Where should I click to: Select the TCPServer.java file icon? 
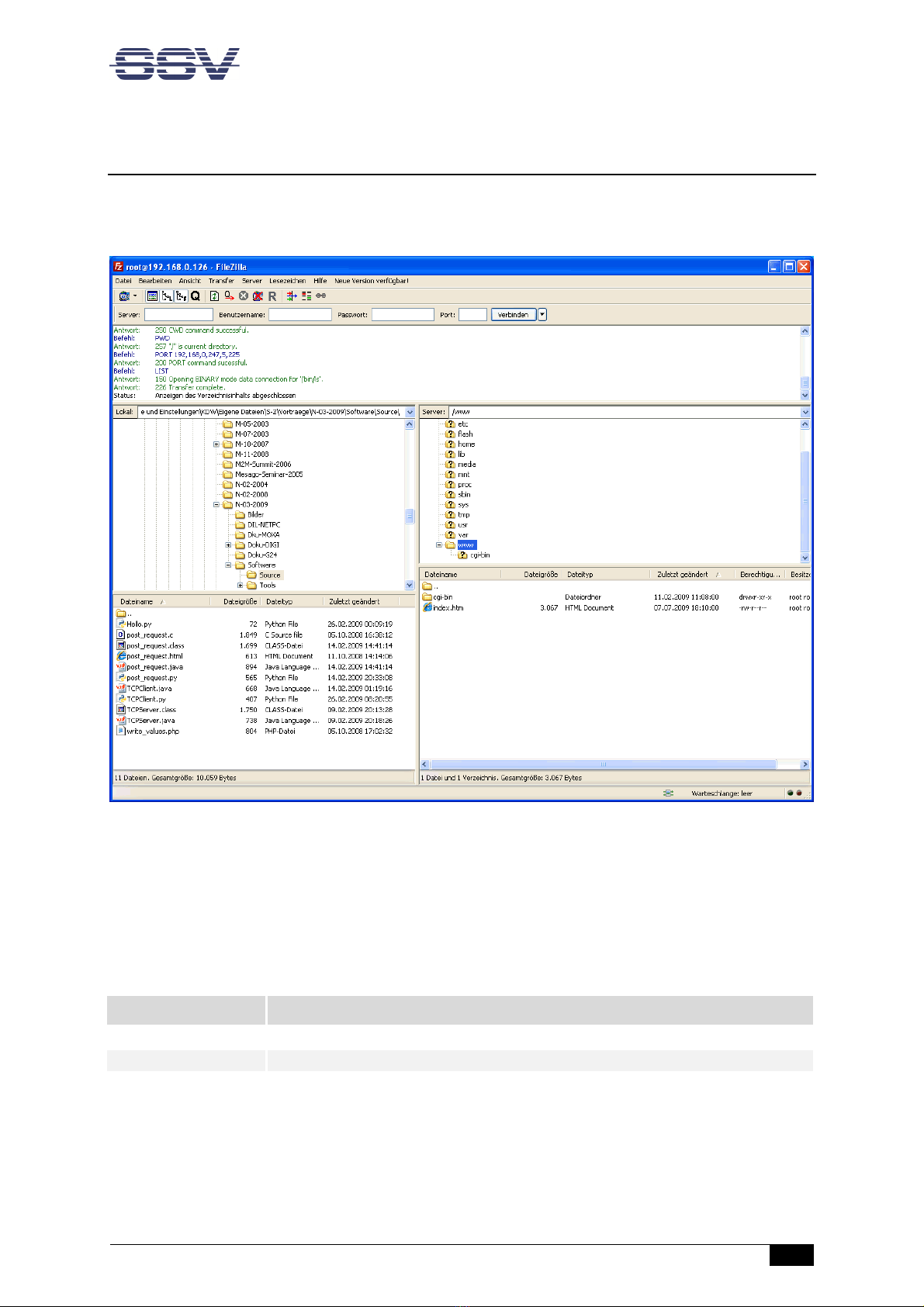point(121,720)
